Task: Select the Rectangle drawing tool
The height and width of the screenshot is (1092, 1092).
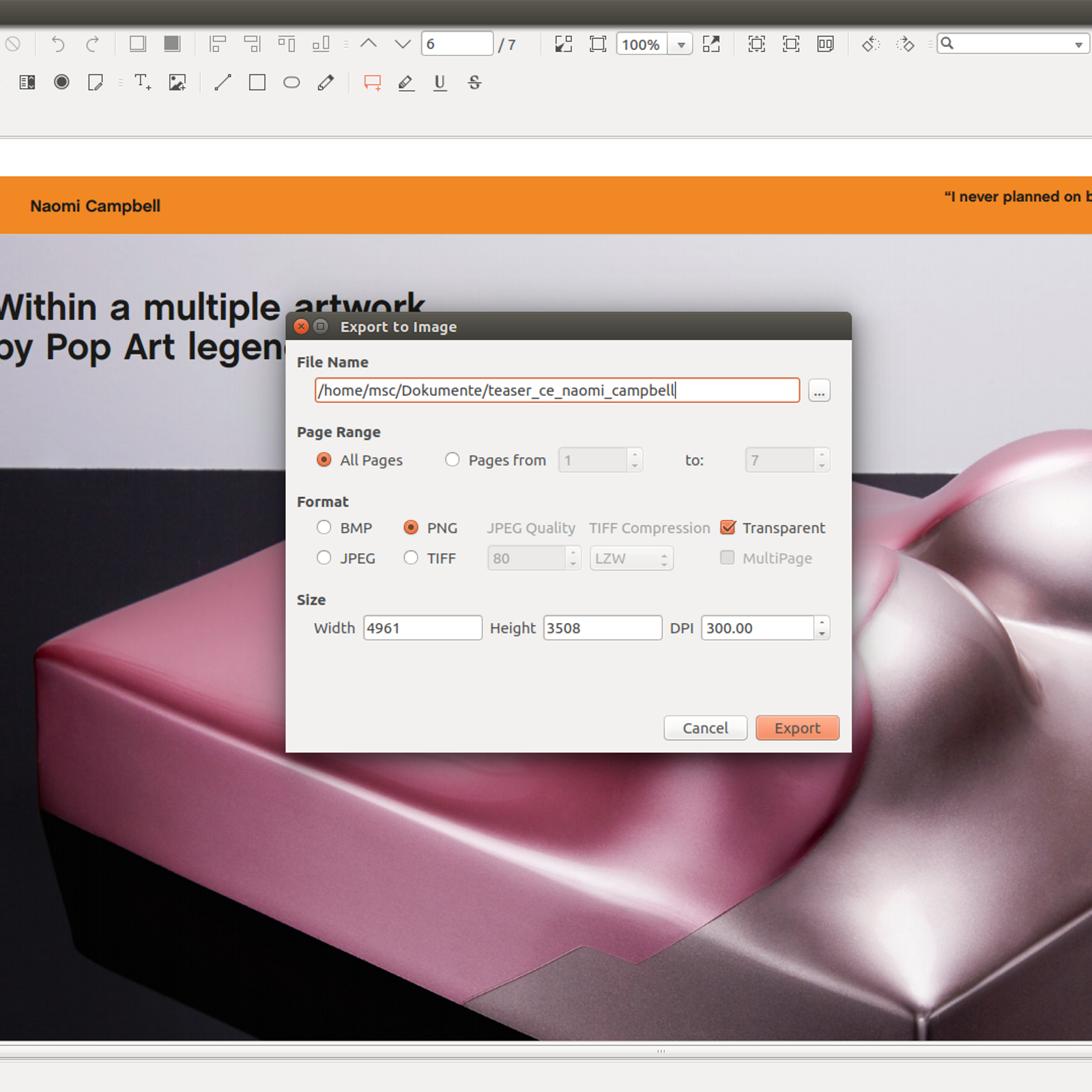Action: click(x=257, y=83)
